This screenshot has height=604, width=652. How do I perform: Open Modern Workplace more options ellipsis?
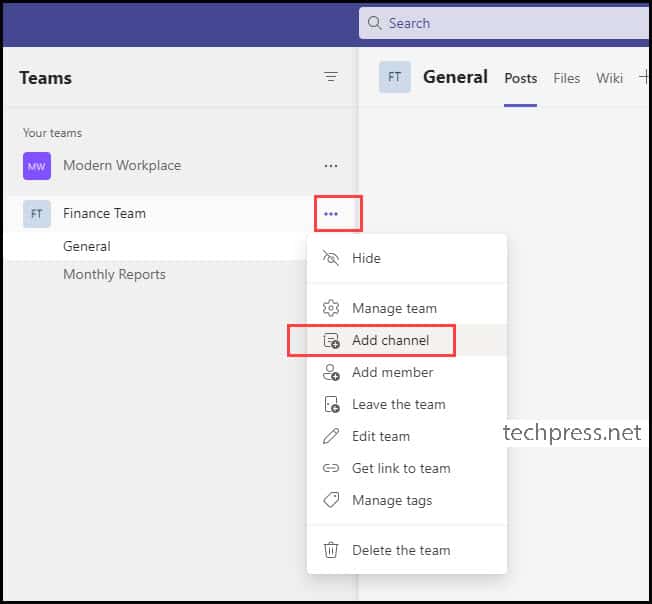point(331,166)
